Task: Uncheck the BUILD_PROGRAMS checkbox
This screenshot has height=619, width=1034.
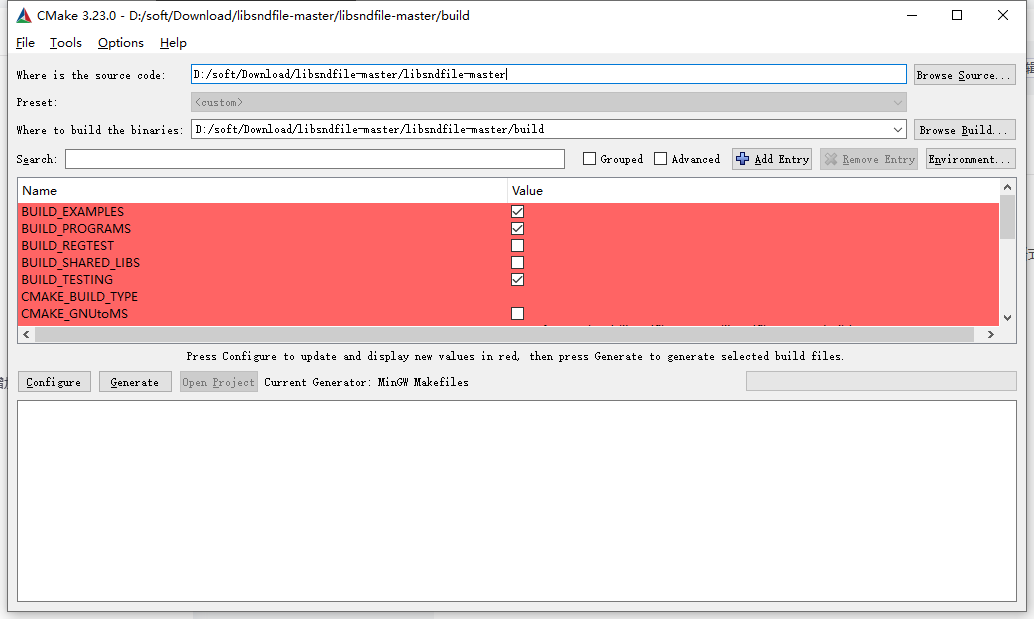Action: pyautogui.click(x=518, y=229)
